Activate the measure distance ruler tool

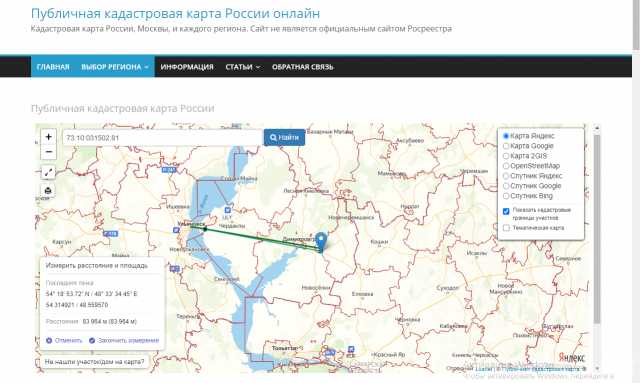48,172
